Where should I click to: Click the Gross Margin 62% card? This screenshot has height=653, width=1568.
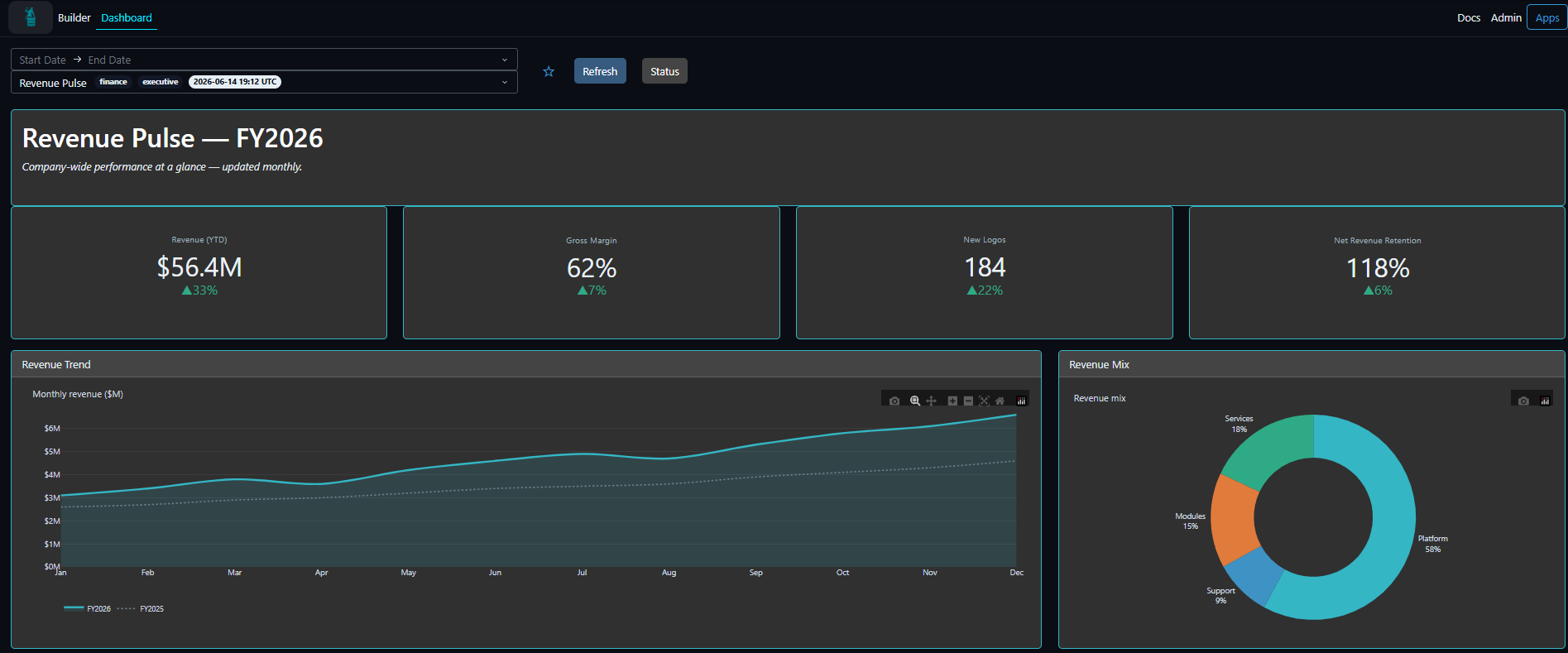point(592,272)
